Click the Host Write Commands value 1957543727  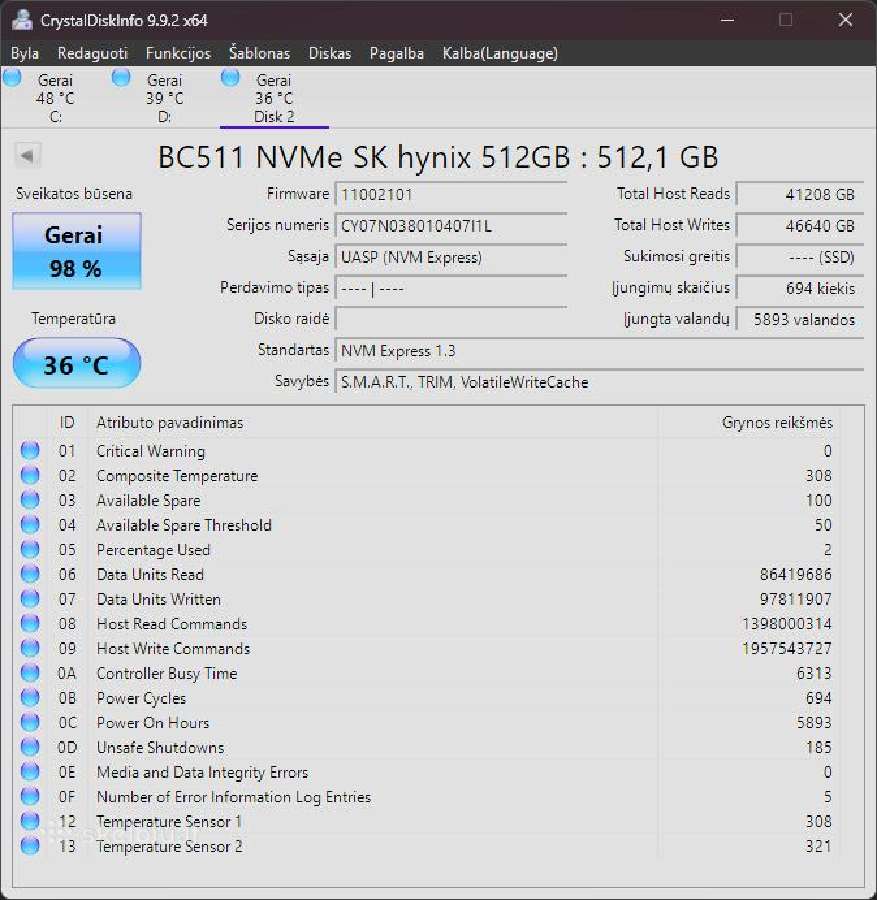click(x=786, y=648)
